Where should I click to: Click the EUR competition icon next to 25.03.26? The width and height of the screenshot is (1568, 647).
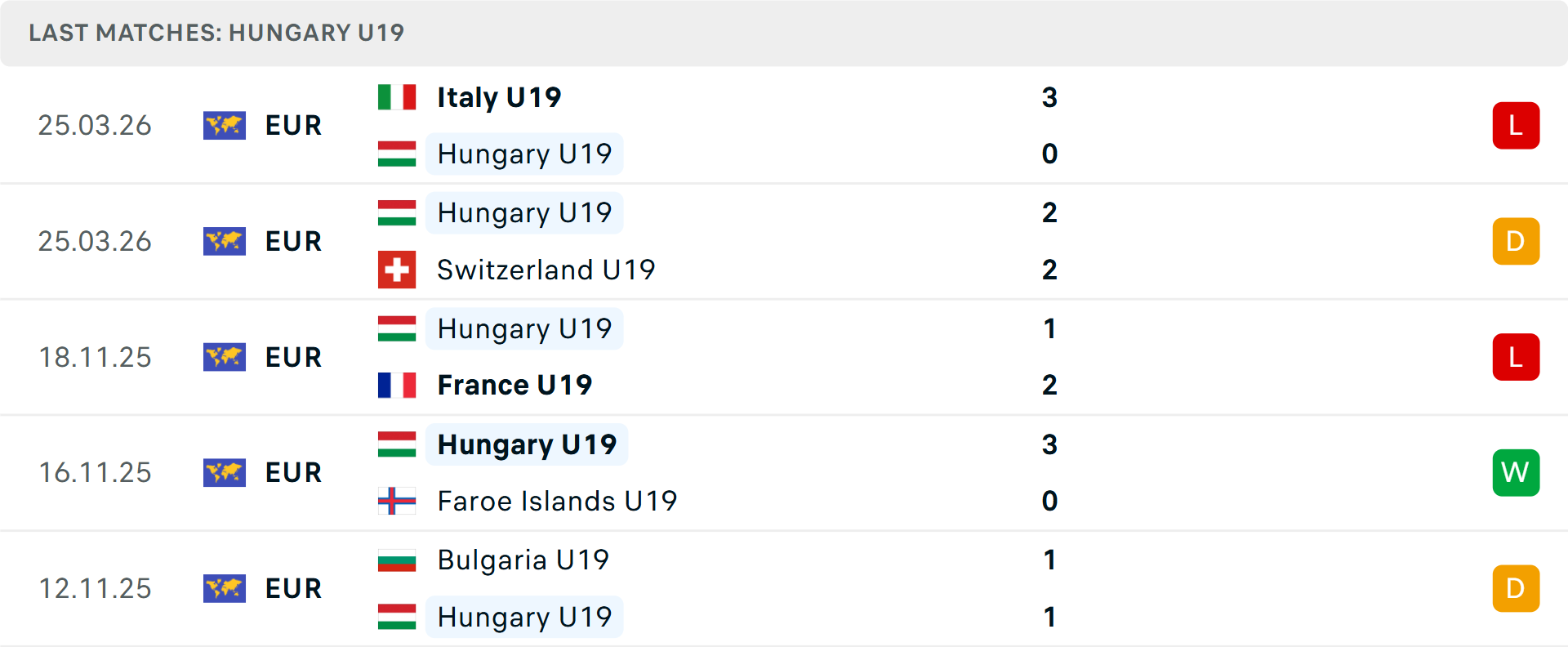225,125
